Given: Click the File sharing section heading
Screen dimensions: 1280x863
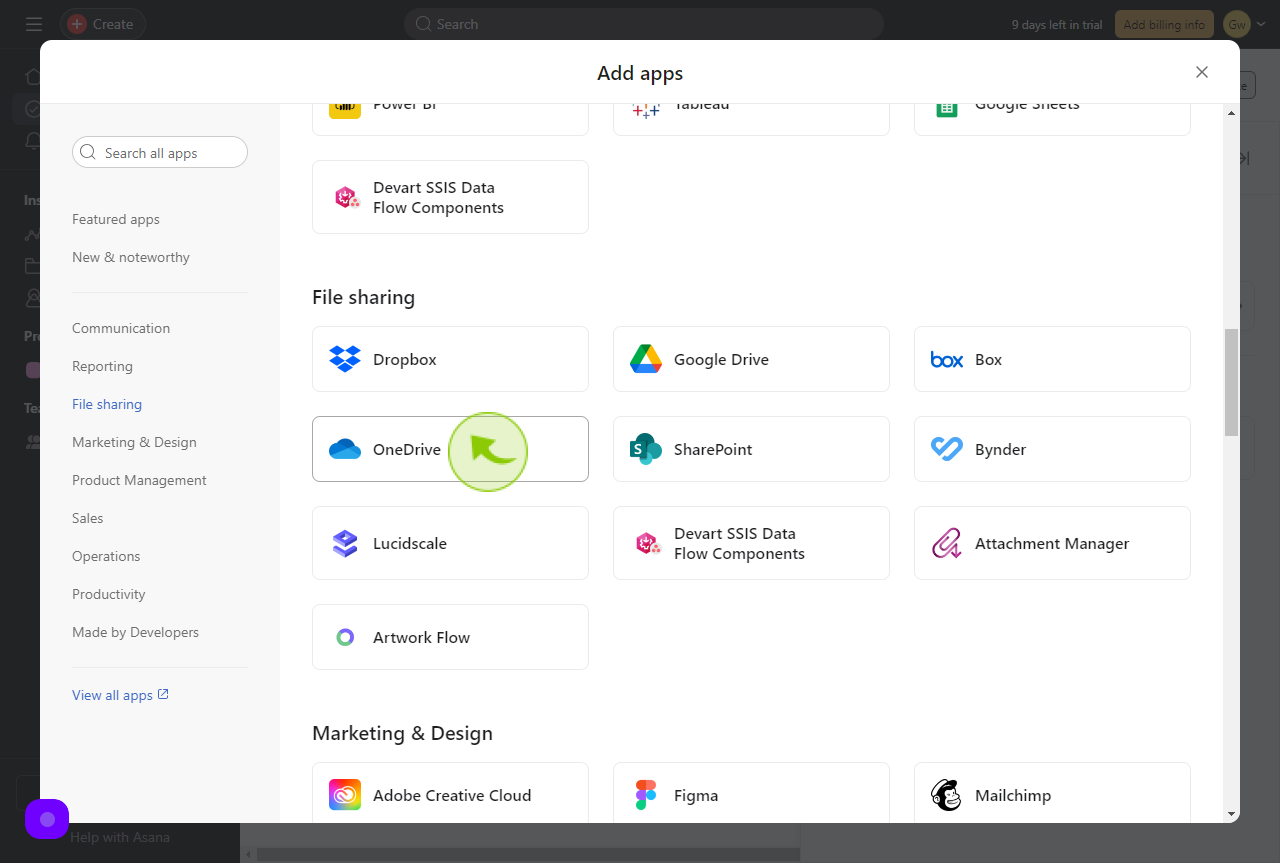Looking at the screenshot, I should pos(363,297).
